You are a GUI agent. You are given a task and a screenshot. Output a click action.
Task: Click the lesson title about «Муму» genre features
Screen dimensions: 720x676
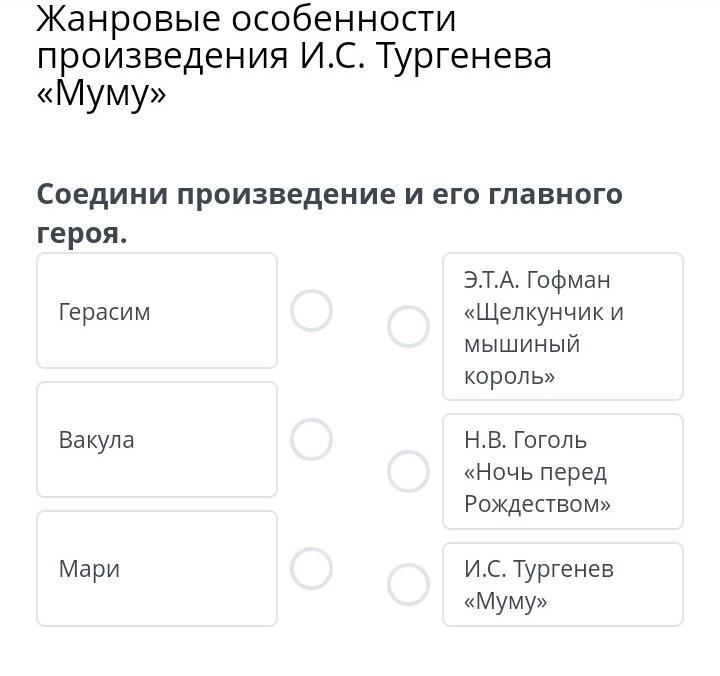click(294, 57)
